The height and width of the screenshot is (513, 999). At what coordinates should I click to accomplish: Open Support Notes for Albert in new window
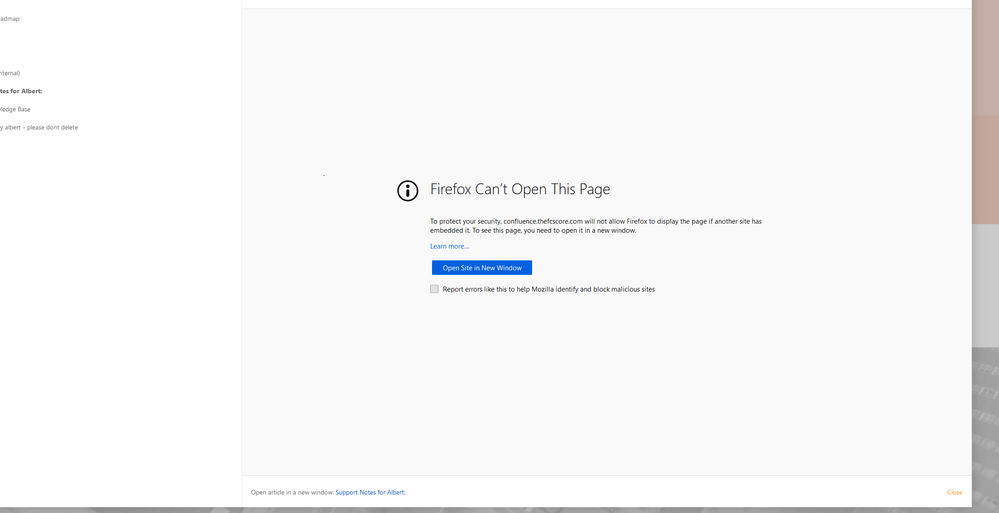370,492
